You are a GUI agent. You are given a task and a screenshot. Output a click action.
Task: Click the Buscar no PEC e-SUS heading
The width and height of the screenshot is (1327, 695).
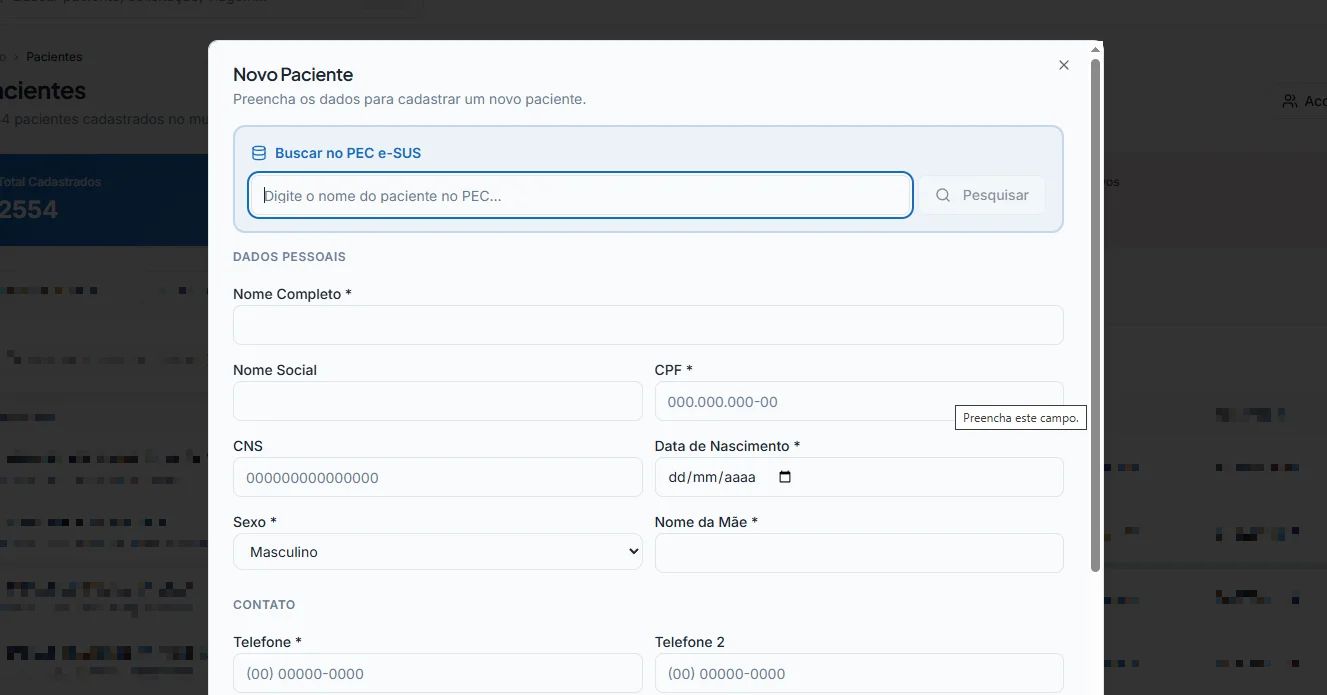348,153
